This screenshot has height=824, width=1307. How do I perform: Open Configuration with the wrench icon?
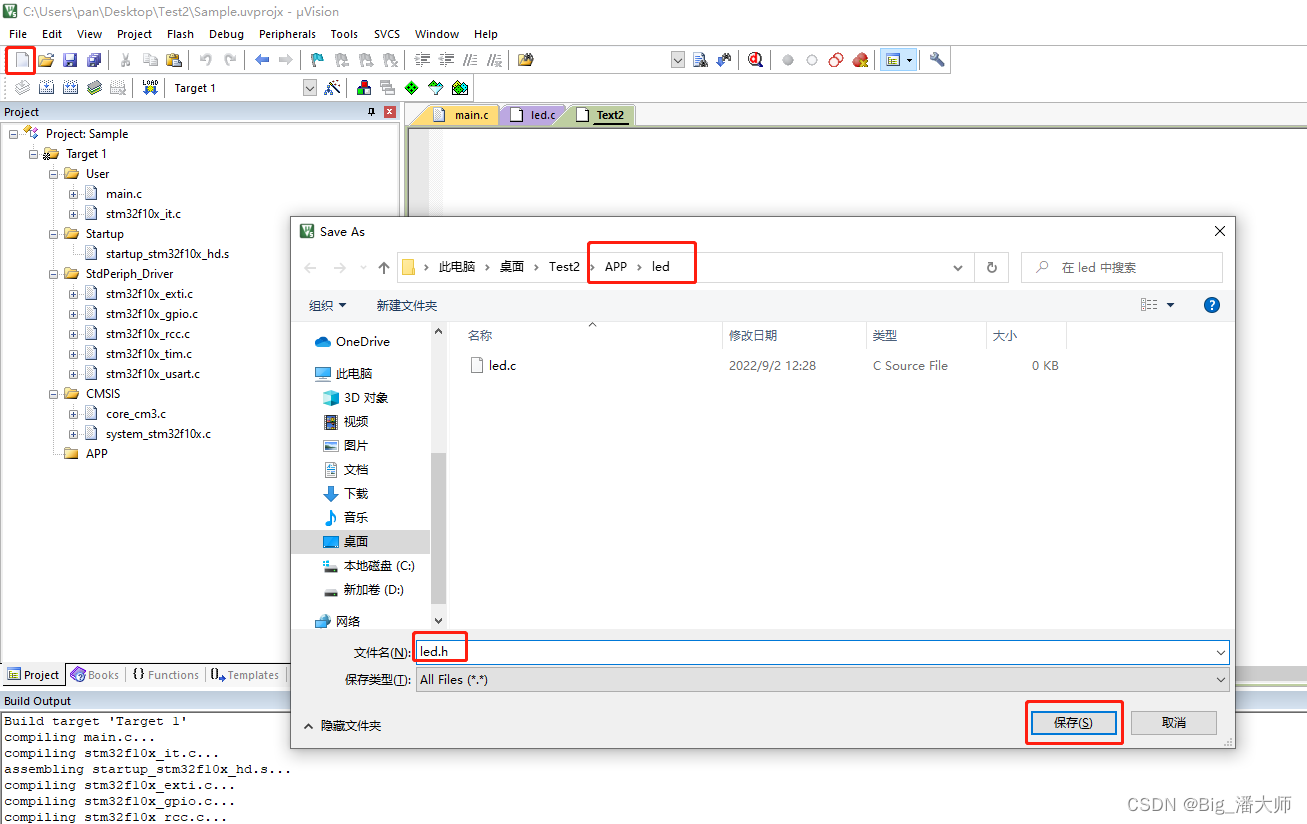pos(937,60)
